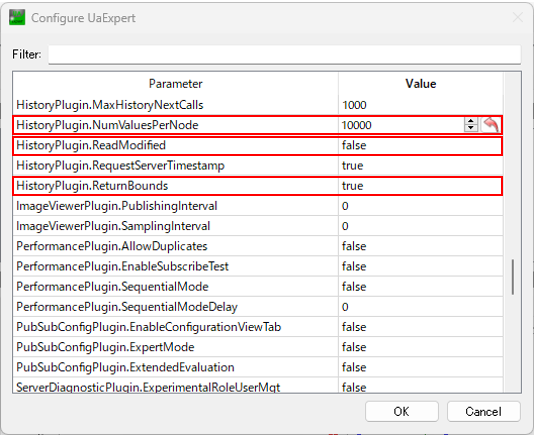Select PerformancePlugin.SequentialMode parameter
The image size is (534, 435).
(112, 286)
